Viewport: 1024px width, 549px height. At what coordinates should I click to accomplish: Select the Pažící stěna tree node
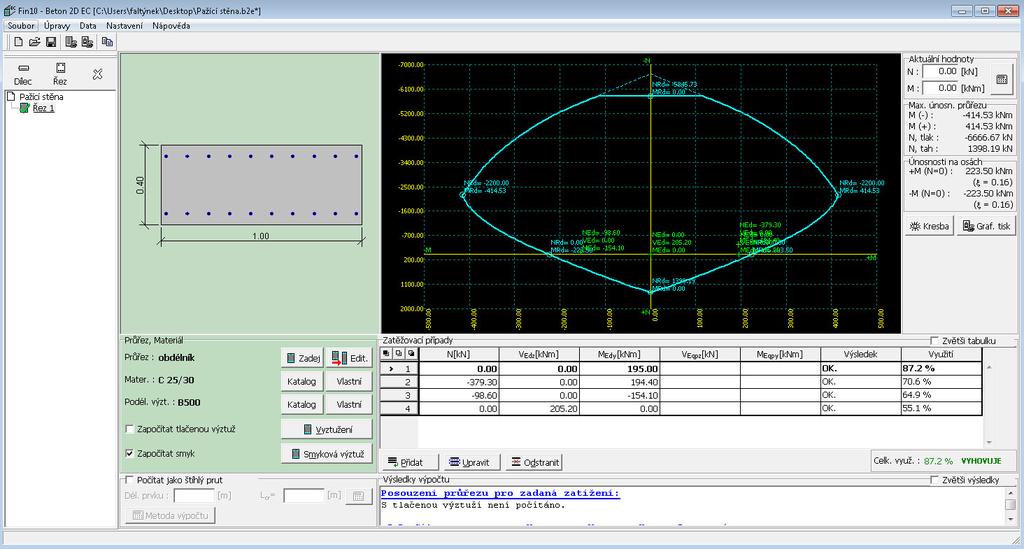(x=41, y=97)
